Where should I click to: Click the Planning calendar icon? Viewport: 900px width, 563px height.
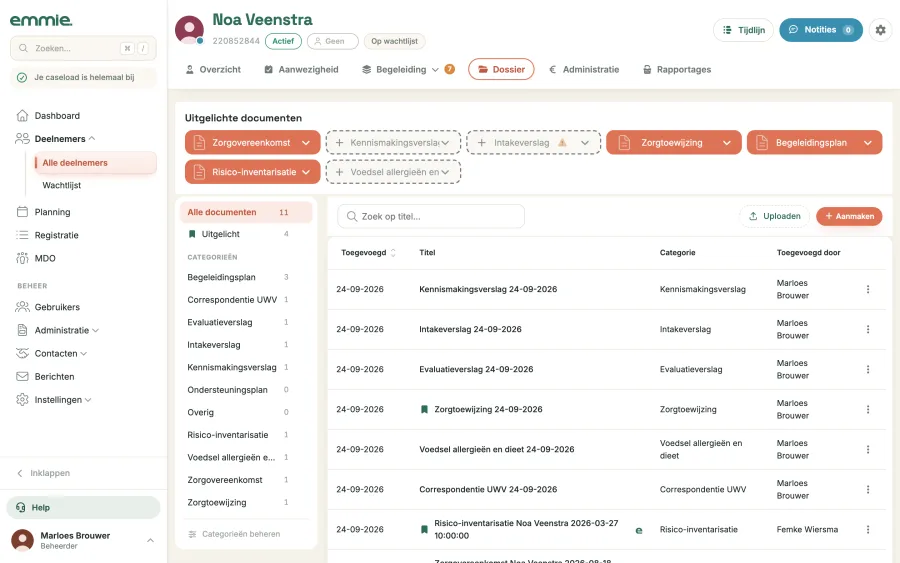pos(22,212)
